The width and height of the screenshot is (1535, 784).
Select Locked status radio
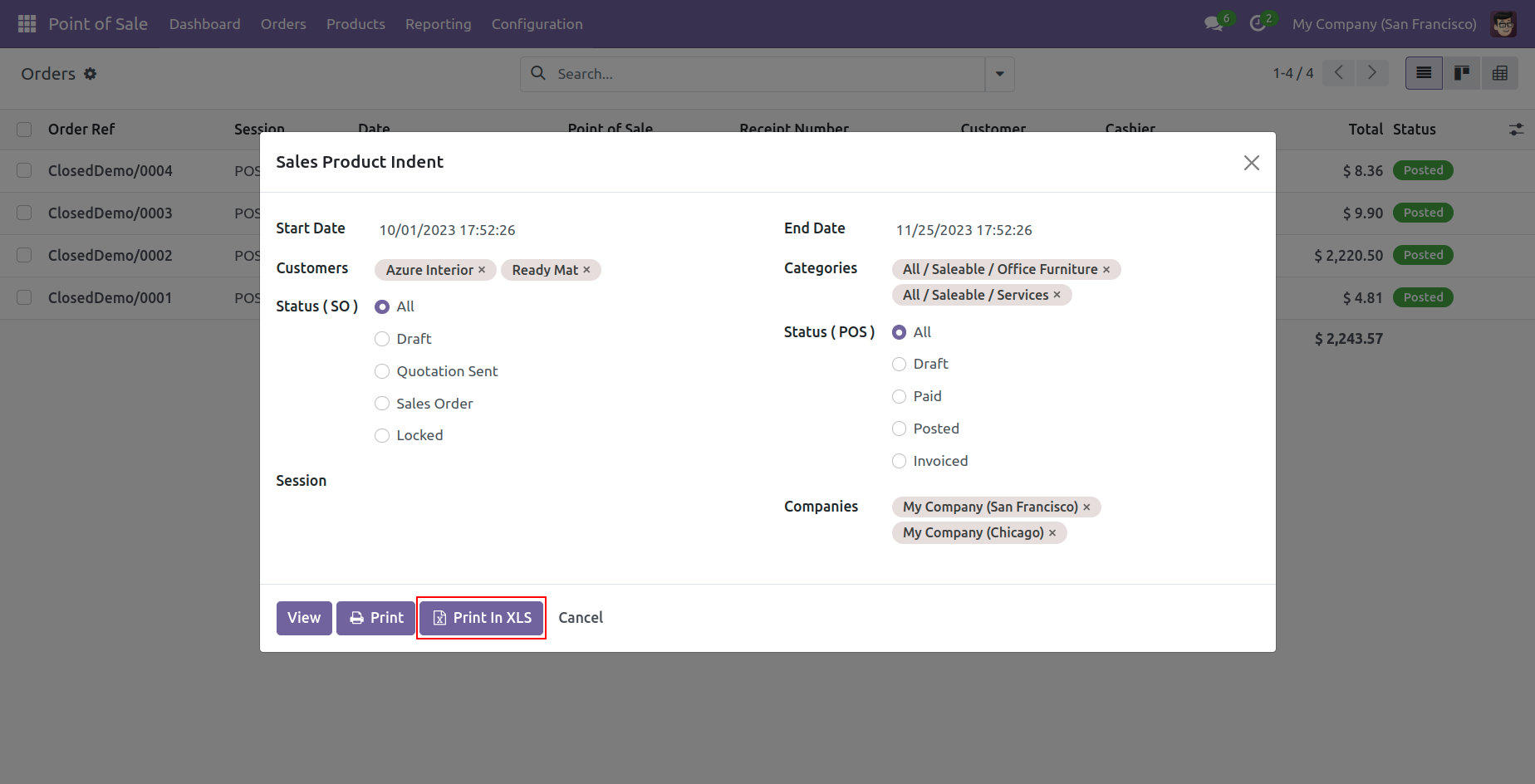[382, 435]
